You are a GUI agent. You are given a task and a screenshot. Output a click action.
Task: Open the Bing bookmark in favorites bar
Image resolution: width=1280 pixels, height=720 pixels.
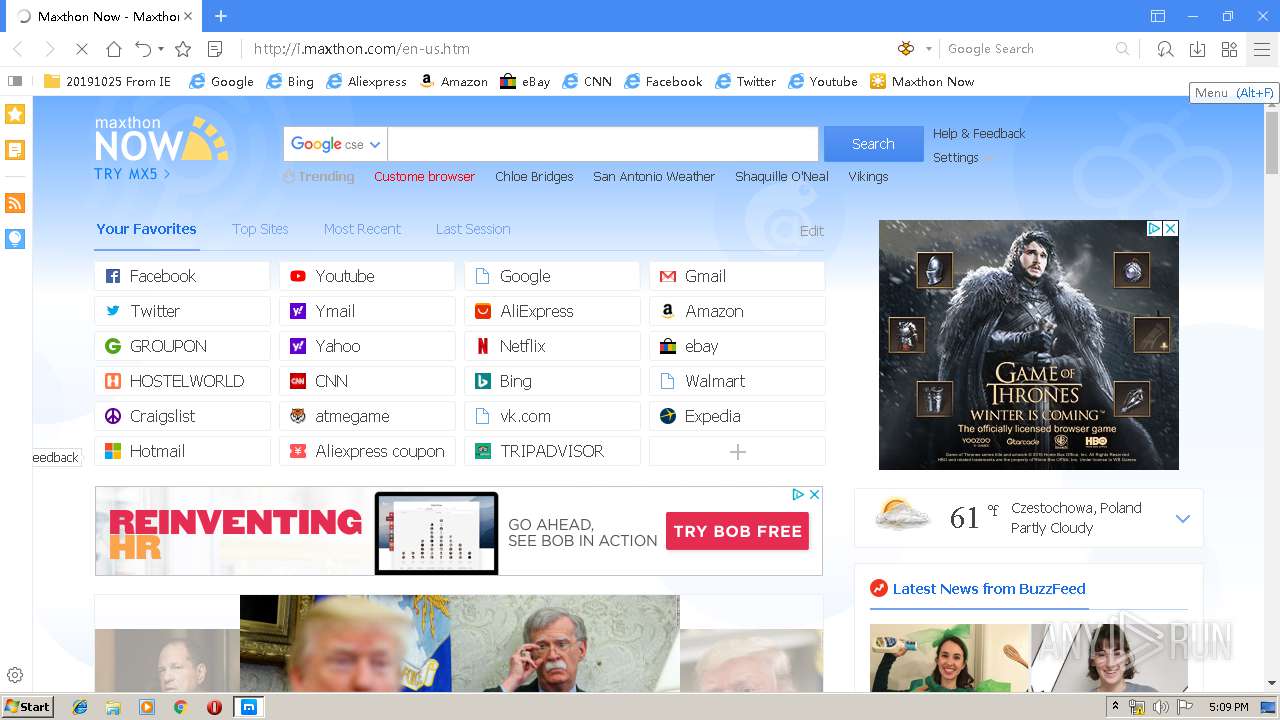coord(290,81)
